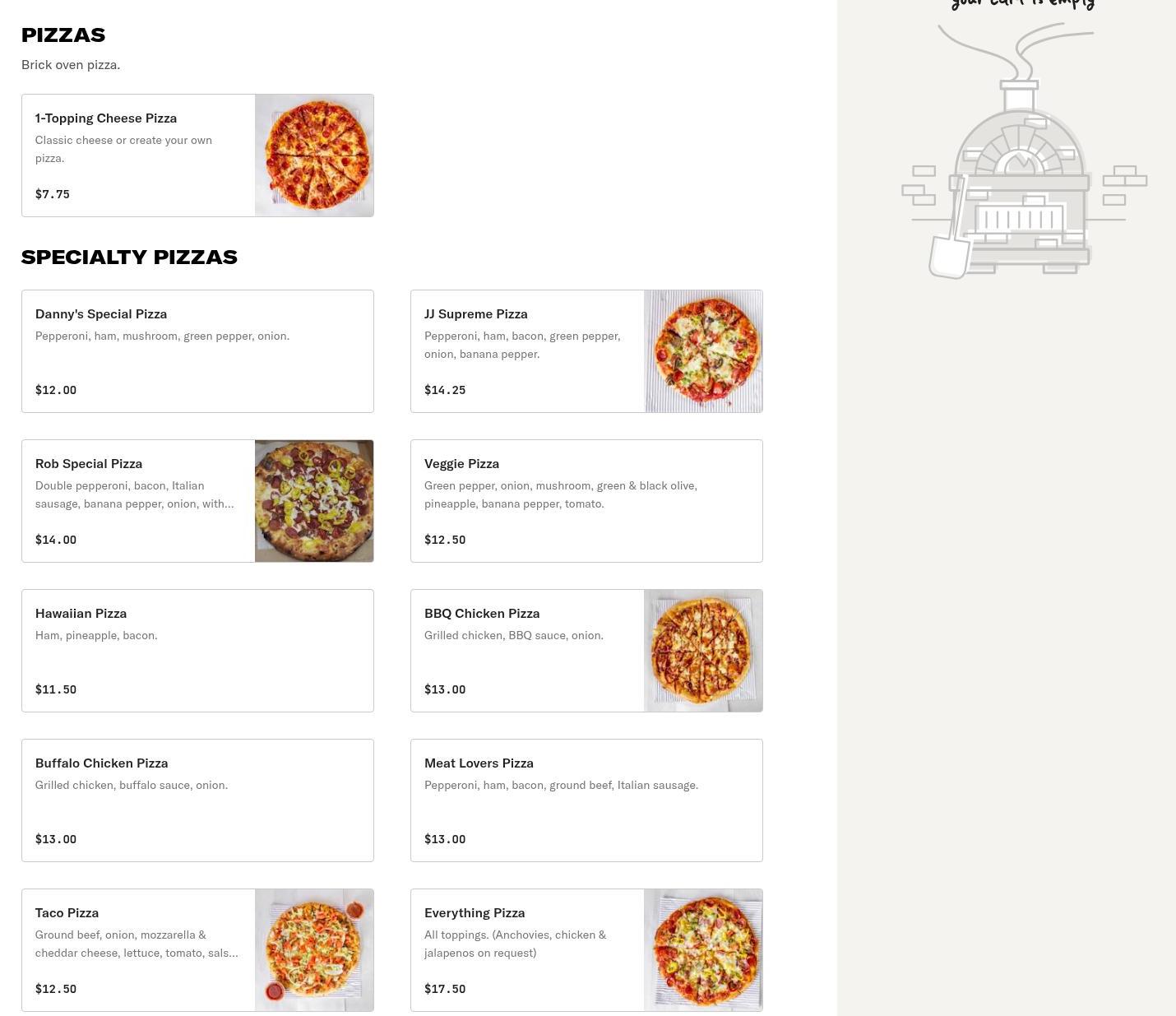Click the Pizzas category heading
1176x1016 pixels.
[x=63, y=35]
